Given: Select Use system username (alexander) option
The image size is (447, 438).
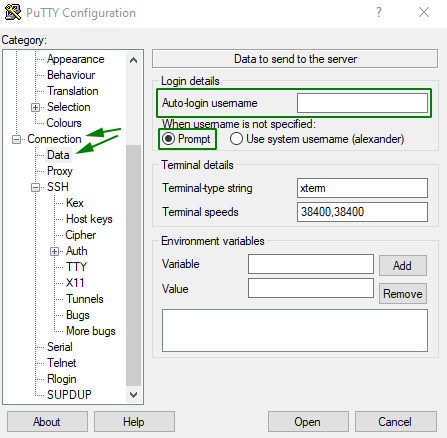Looking at the screenshot, I should (x=236, y=139).
